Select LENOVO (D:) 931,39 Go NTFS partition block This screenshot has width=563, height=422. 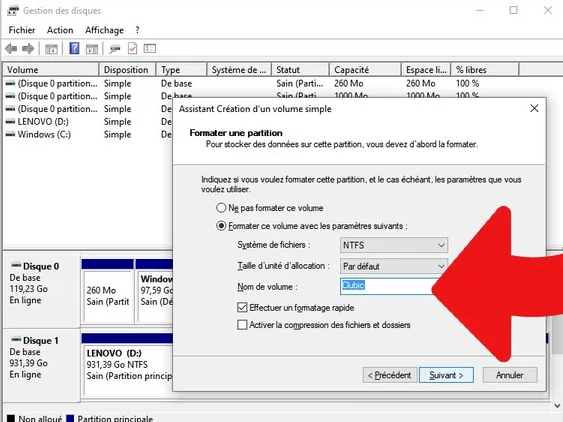127,365
